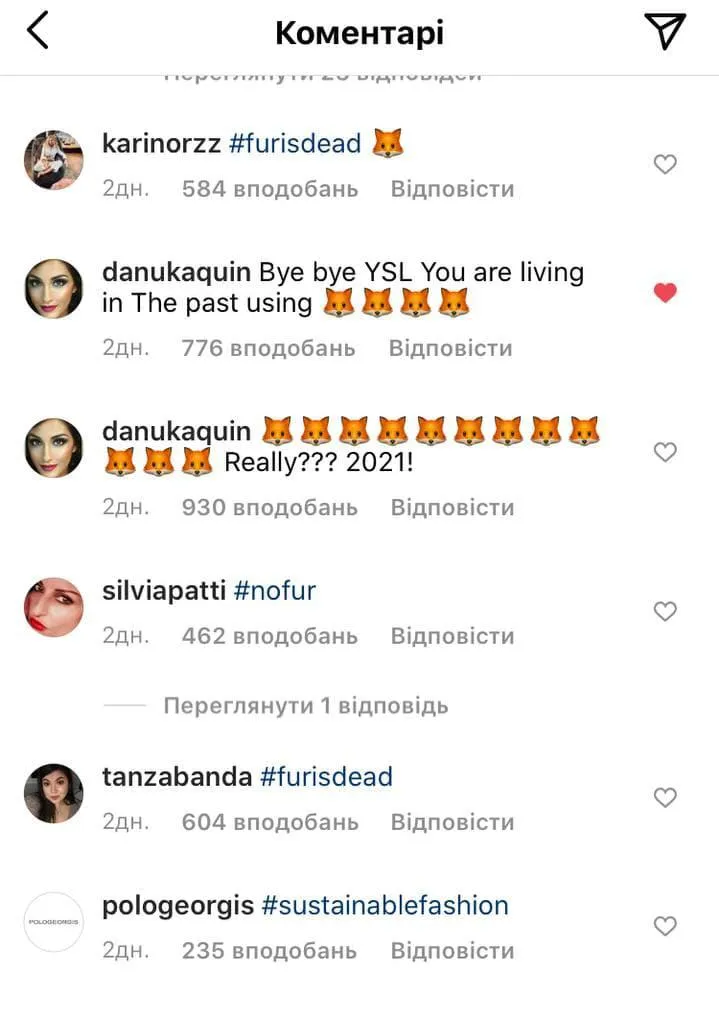Image resolution: width=719 pixels, height=1016 pixels.
Task: Open tanzabanda's avatar
Action: [x=54, y=793]
